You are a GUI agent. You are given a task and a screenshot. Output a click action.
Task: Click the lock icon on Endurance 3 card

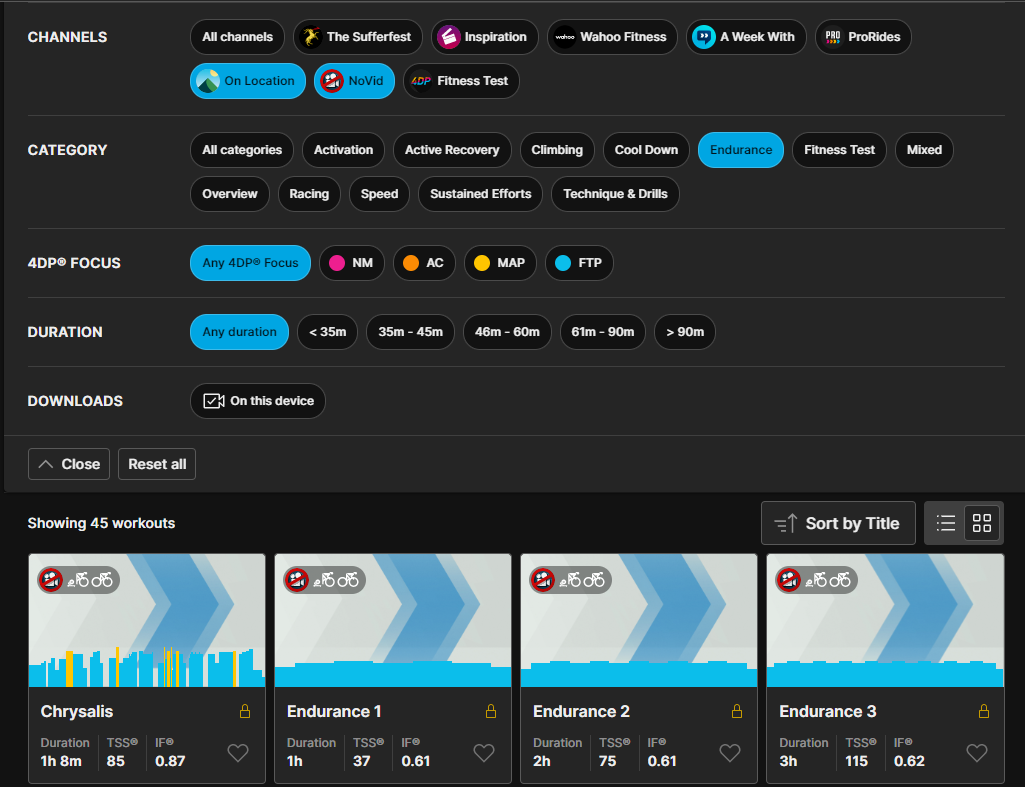984,711
